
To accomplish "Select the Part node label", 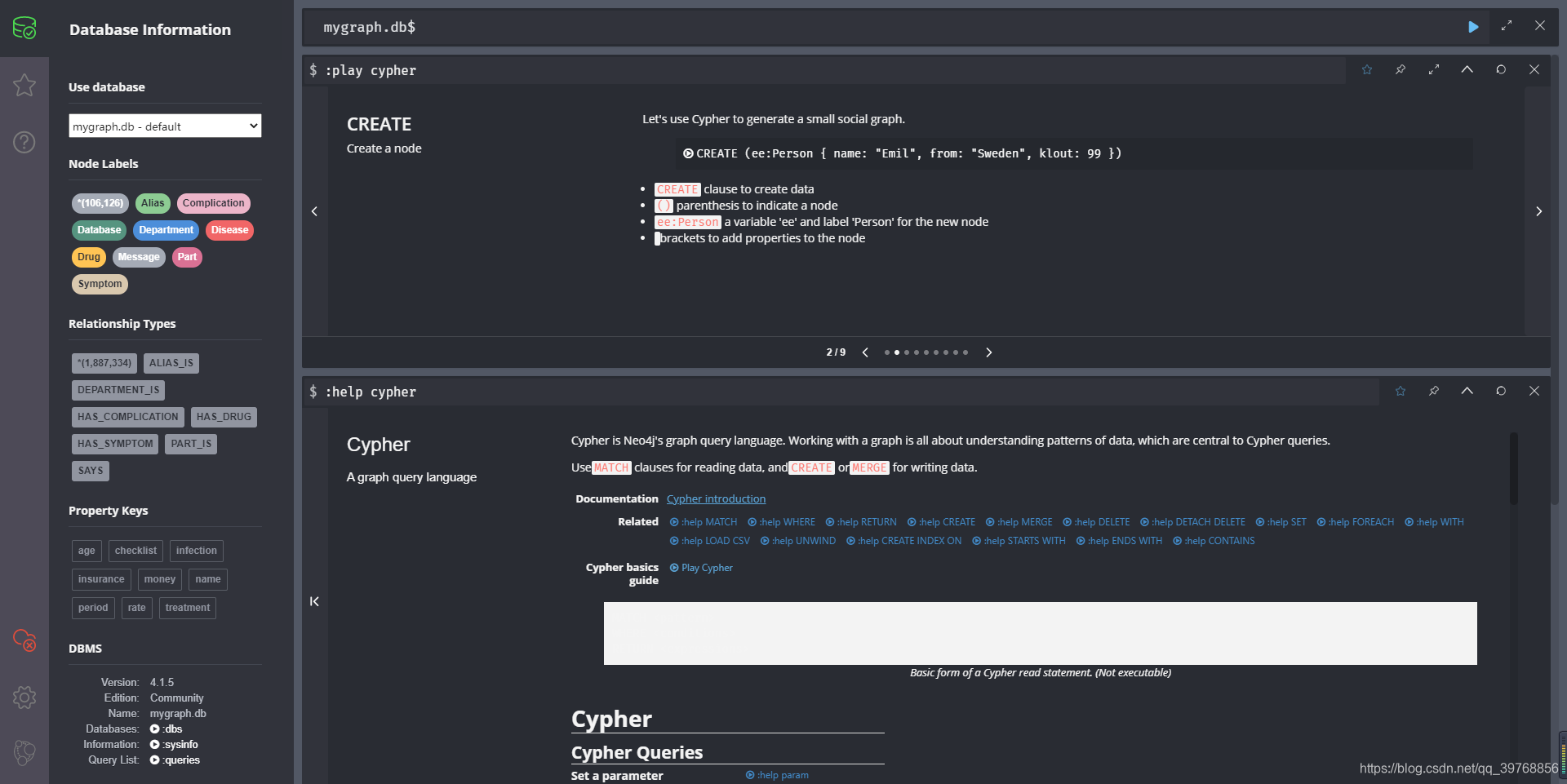I will 187,257.
